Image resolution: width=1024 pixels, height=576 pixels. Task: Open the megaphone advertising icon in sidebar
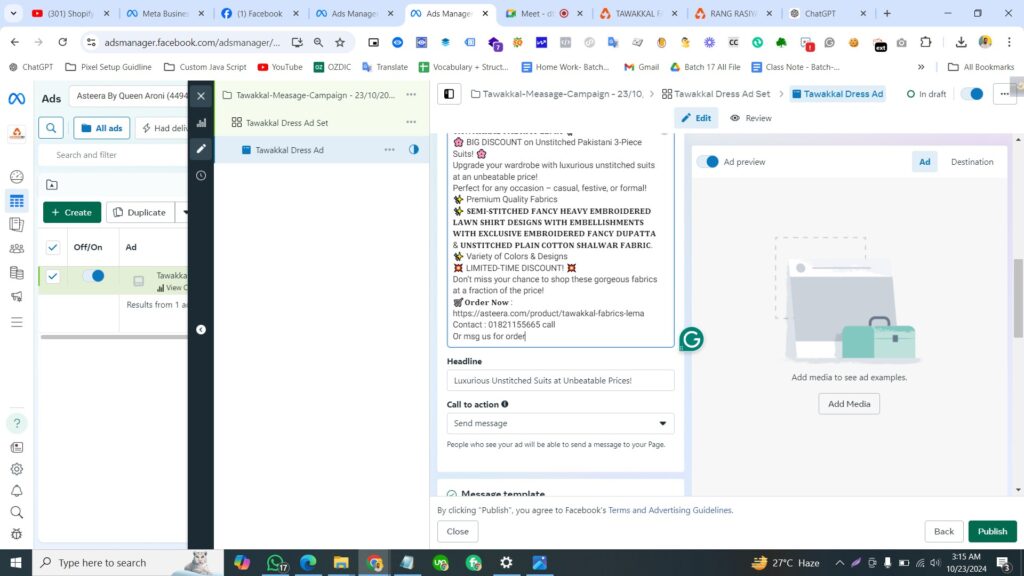pos(17,296)
